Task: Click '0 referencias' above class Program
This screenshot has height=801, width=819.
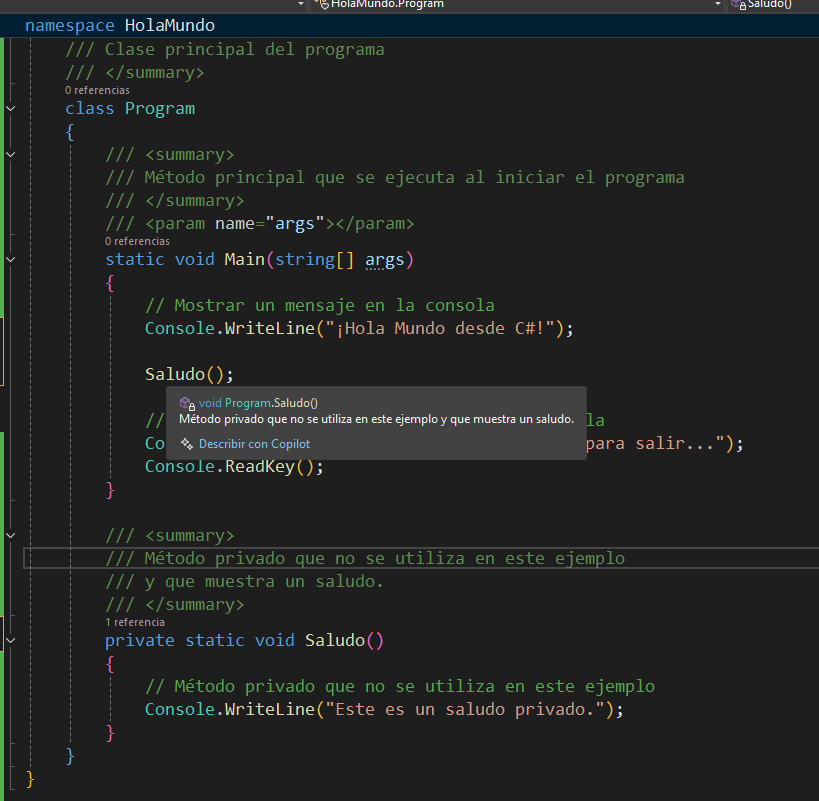Action: [x=97, y=90]
